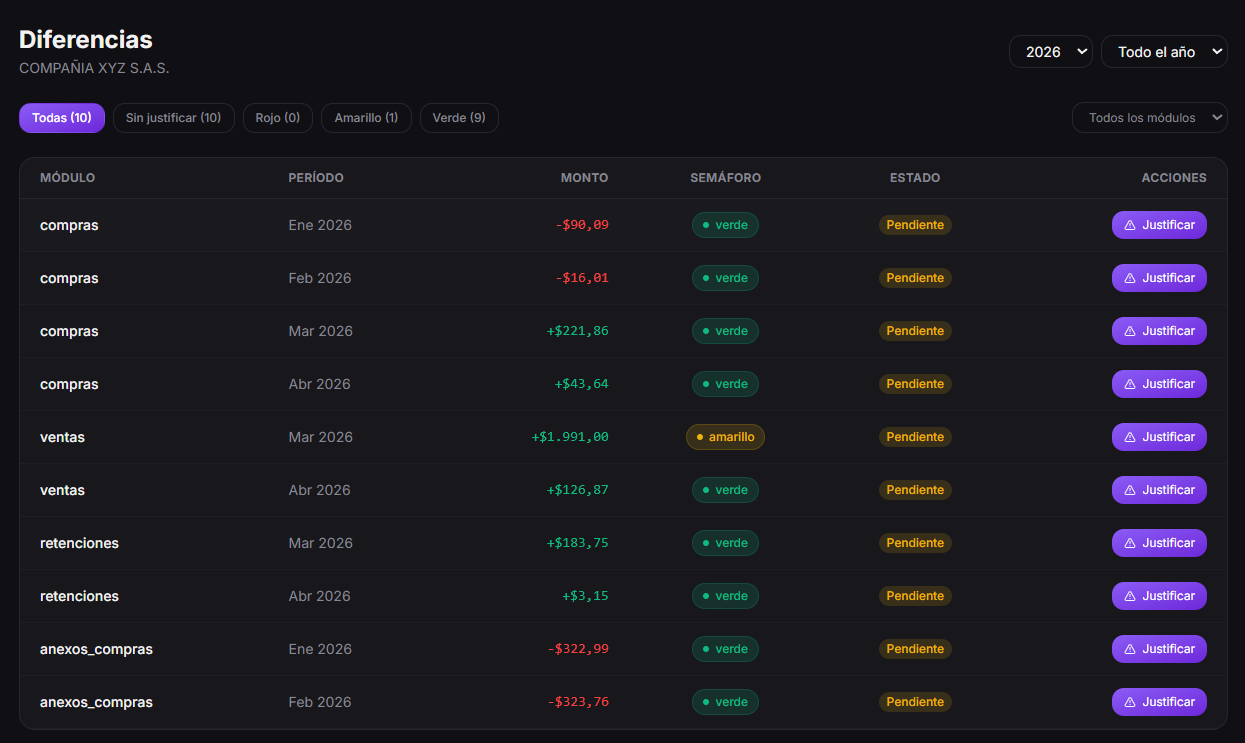Image resolution: width=1245 pixels, height=743 pixels.
Task: Switch to Sin justificar (10) filter
Action: 173,118
